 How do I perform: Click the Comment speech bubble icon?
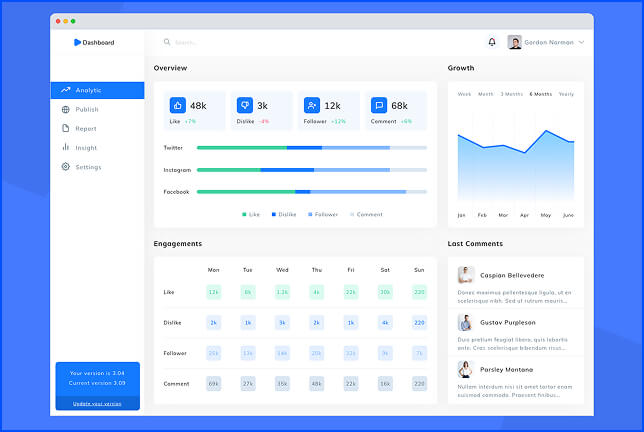(x=379, y=105)
